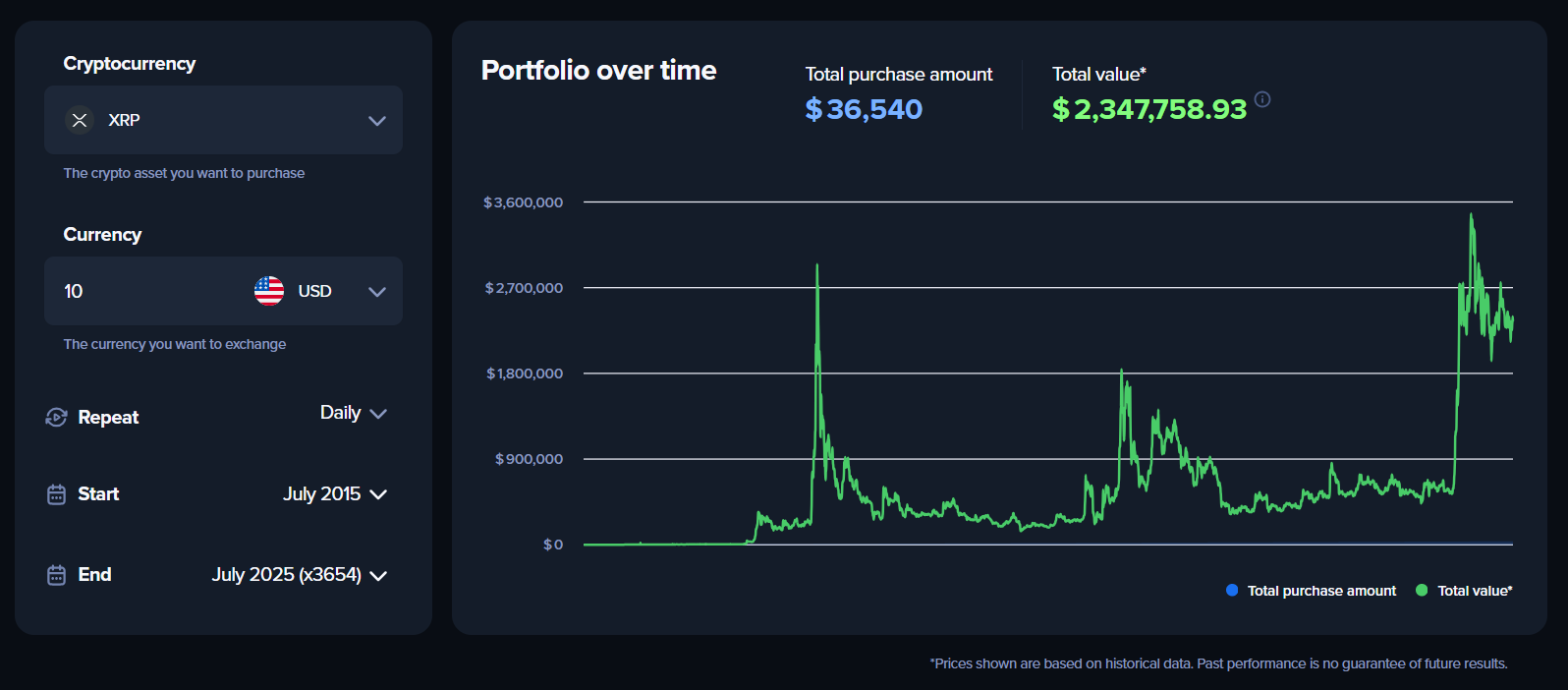This screenshot has height=690, width=1568.
Task: Click the blue Total purchase amount legend dot
Action: click(x=1232, y=590)
